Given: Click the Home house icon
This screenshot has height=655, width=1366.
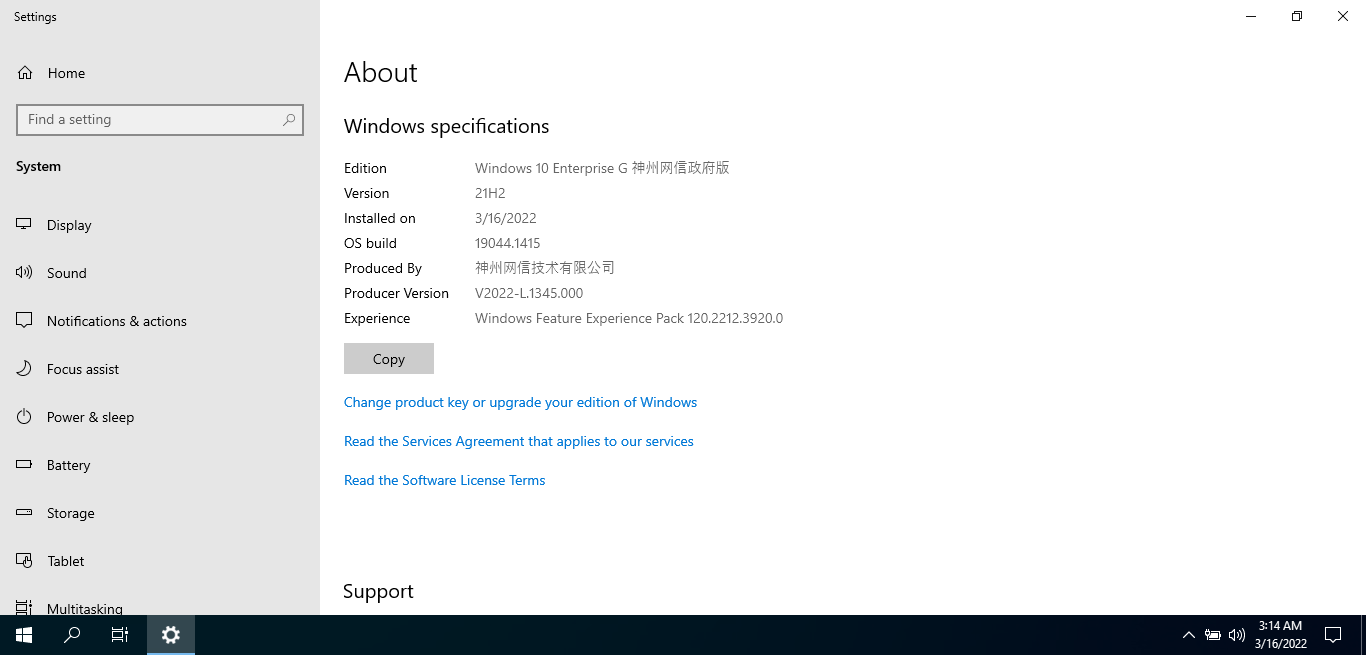Looking at the screenshot, I should pyautogui.click(x=25, y=73).
